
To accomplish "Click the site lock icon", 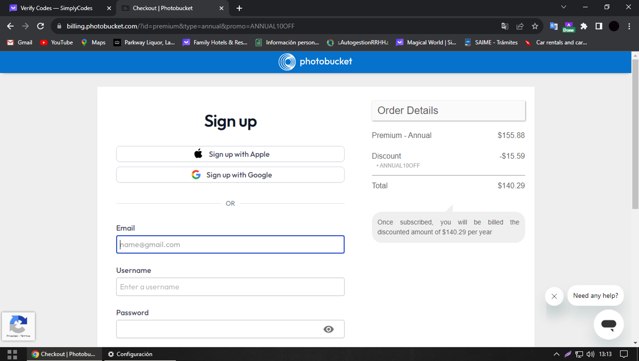I will (x=59, y=26).
